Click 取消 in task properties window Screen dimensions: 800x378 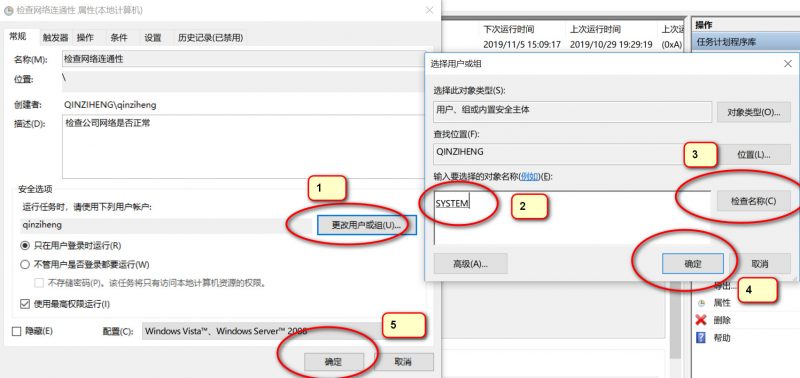click(403, 362)
